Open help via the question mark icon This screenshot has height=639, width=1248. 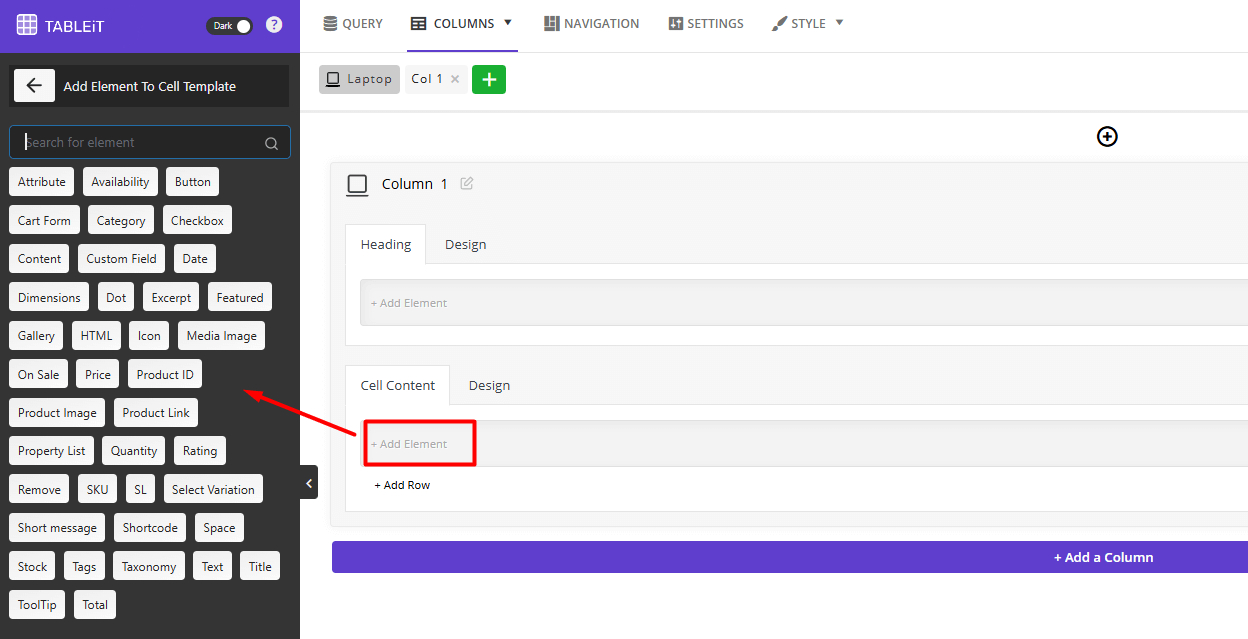tap(273, 24)
